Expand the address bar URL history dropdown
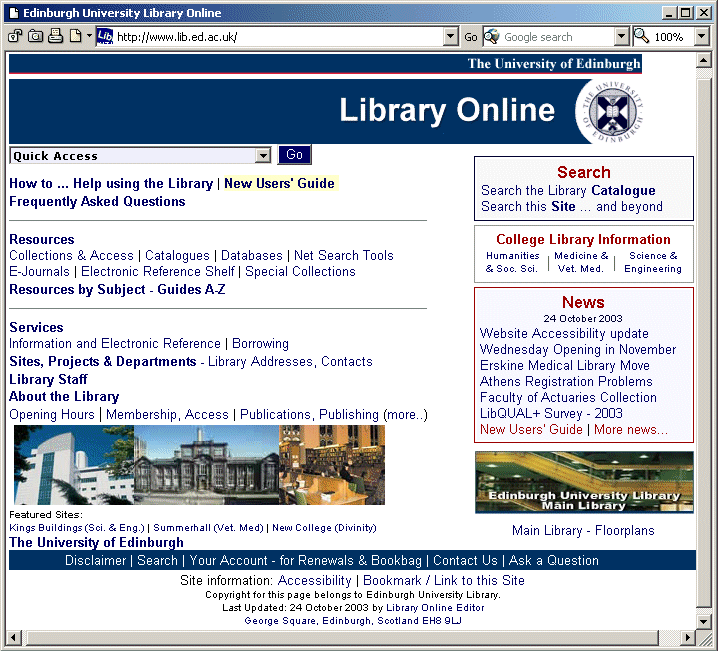This screenshot has height=651, width=718. 451,37
